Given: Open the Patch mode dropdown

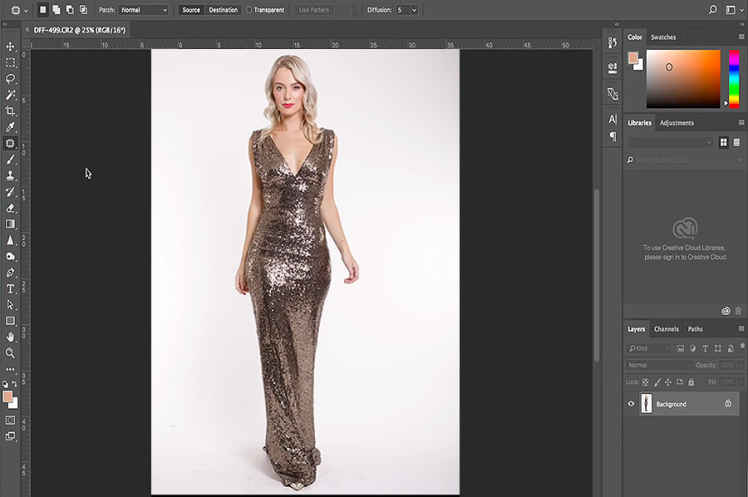Looking at the screenshot, I should pos(144,10).
